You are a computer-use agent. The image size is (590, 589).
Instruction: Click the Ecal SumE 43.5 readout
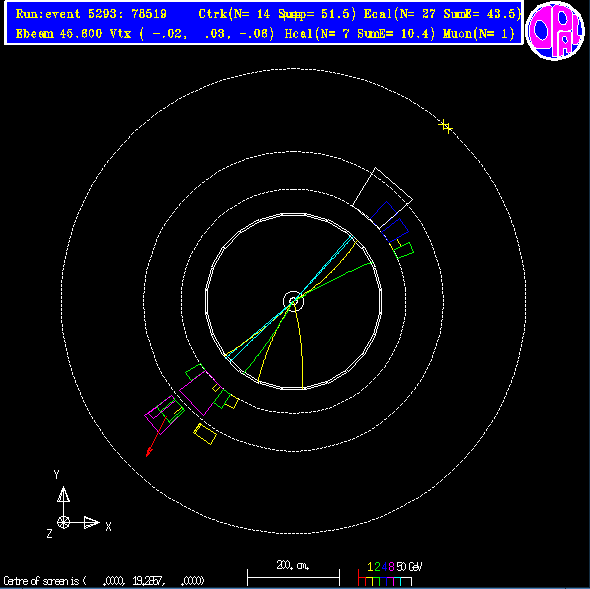442,14
